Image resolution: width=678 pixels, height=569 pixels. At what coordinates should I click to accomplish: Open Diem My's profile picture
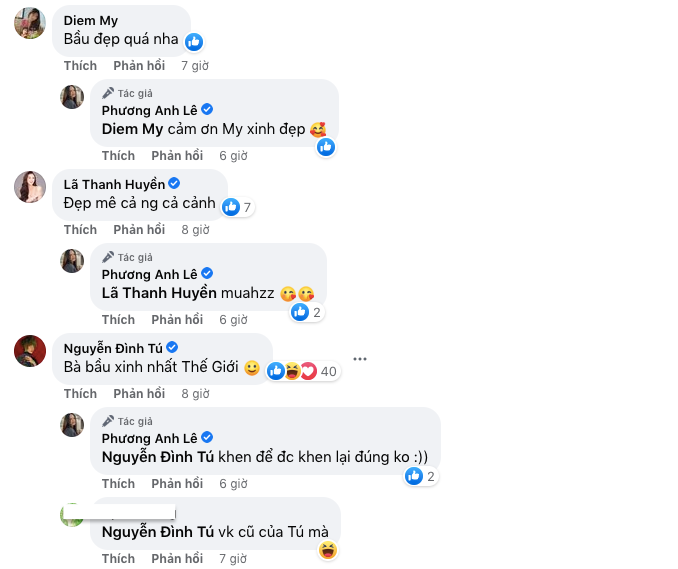[30, 23]
